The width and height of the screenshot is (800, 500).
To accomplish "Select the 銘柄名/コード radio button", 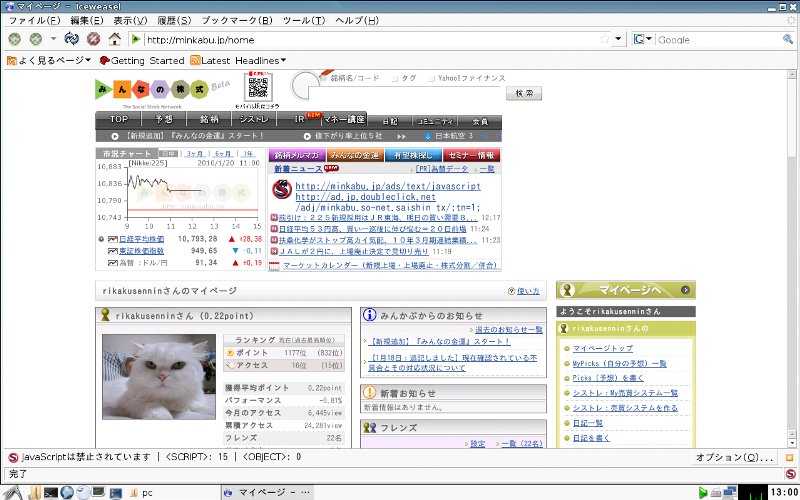I will point(324,78).
